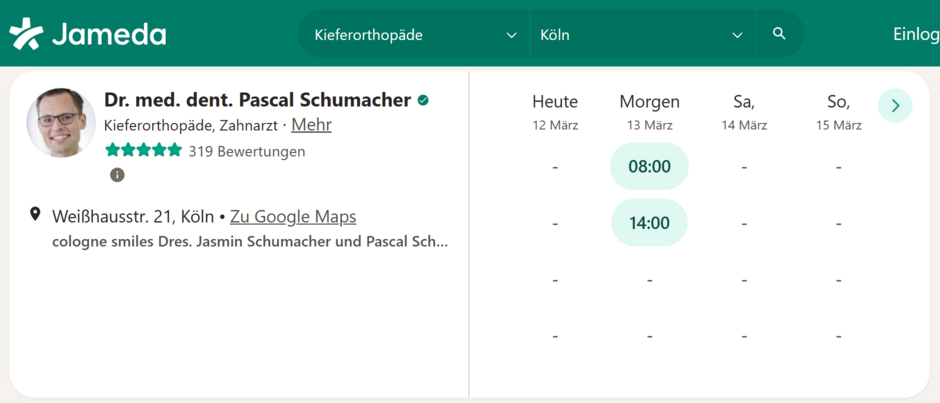Show next days with arrow button
This screenshot has width=940, height=403.
point(895,105)
